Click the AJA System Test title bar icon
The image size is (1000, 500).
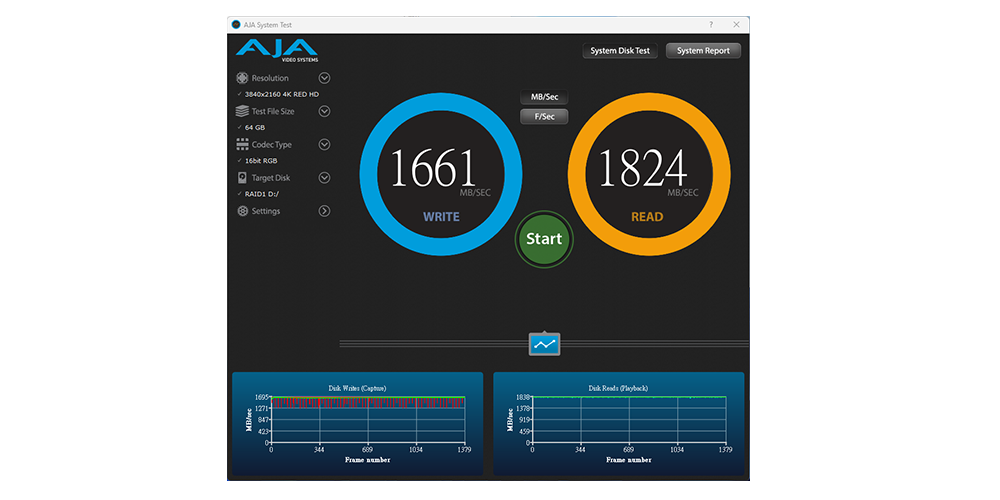pyautogui.click(x=236, y=24)
